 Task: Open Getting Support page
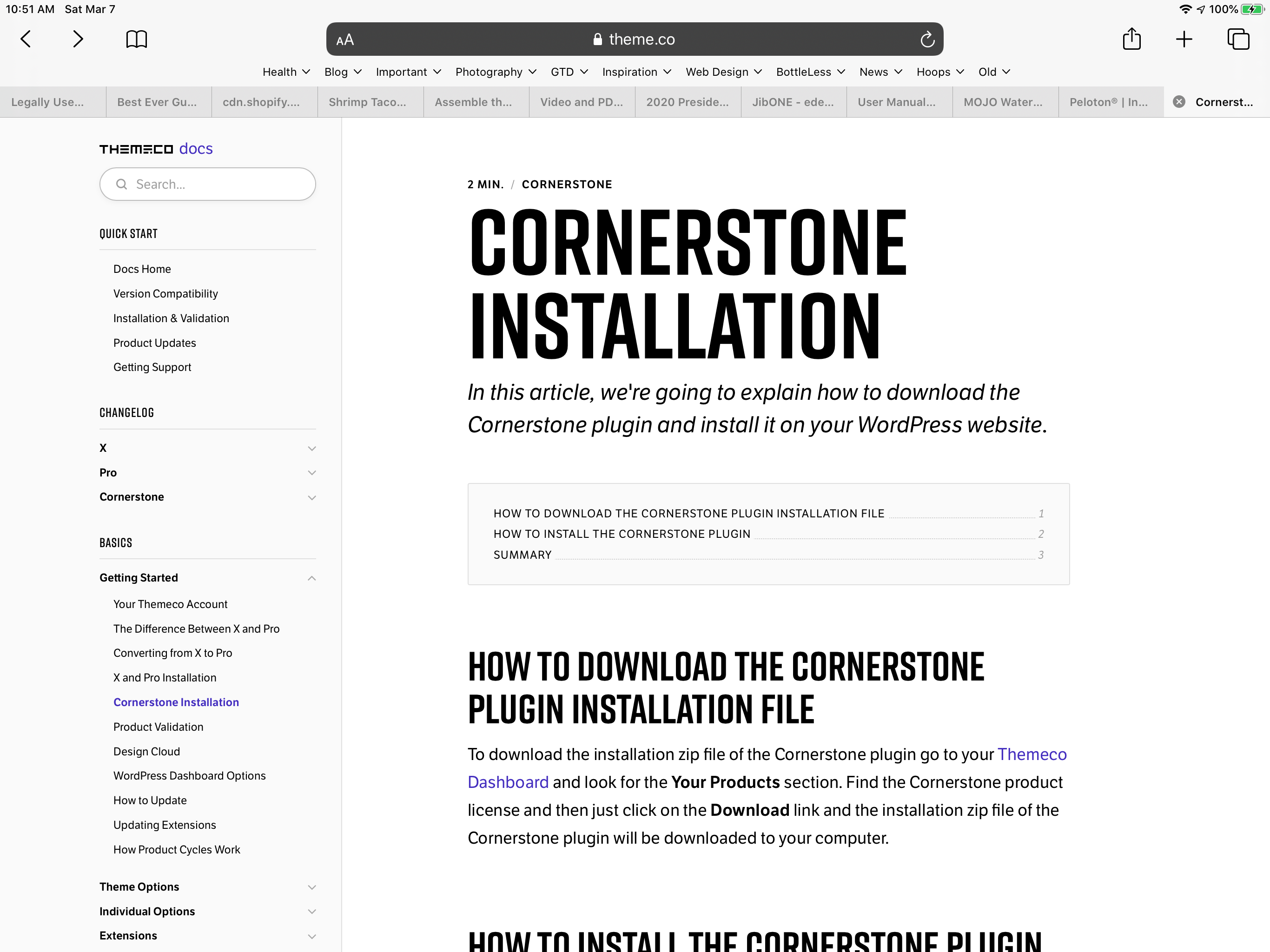[x=152, y=367]
